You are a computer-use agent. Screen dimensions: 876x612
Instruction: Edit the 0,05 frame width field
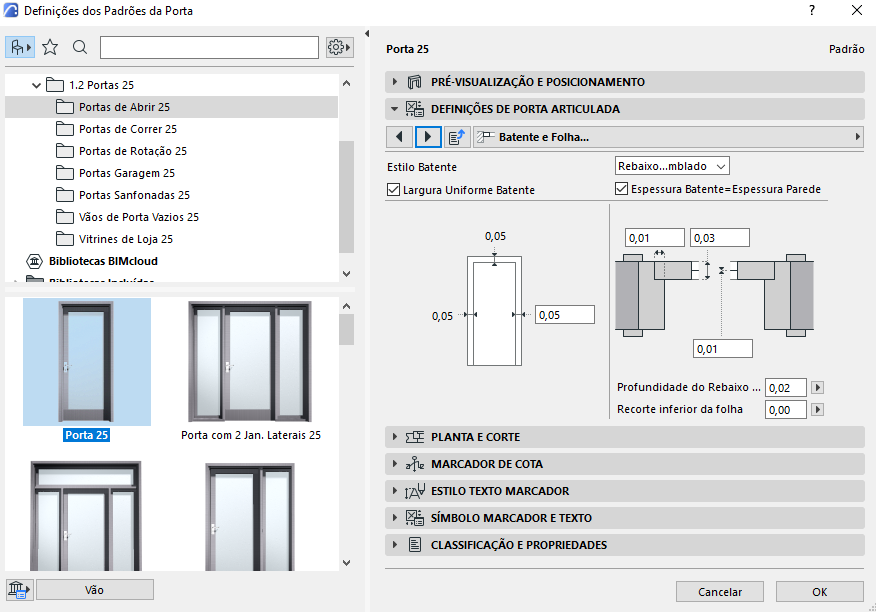[x=565, y=315]
